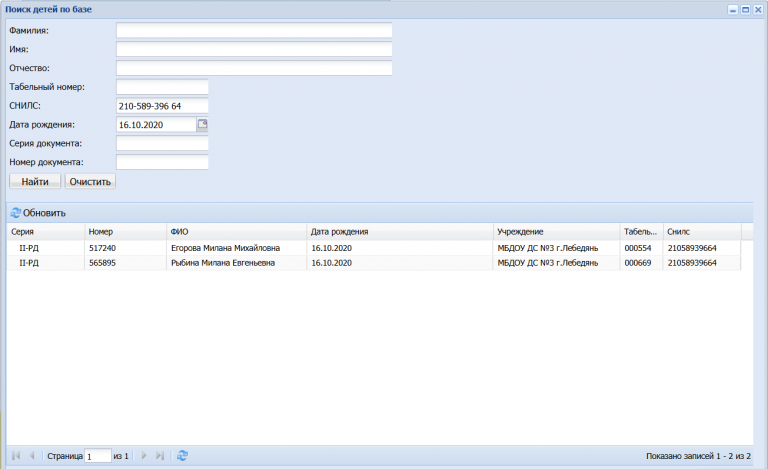This screenshot has width=768, height=469.
Task: Click the Обновить refresh icon in toolbar
Action: click(16, 212)
